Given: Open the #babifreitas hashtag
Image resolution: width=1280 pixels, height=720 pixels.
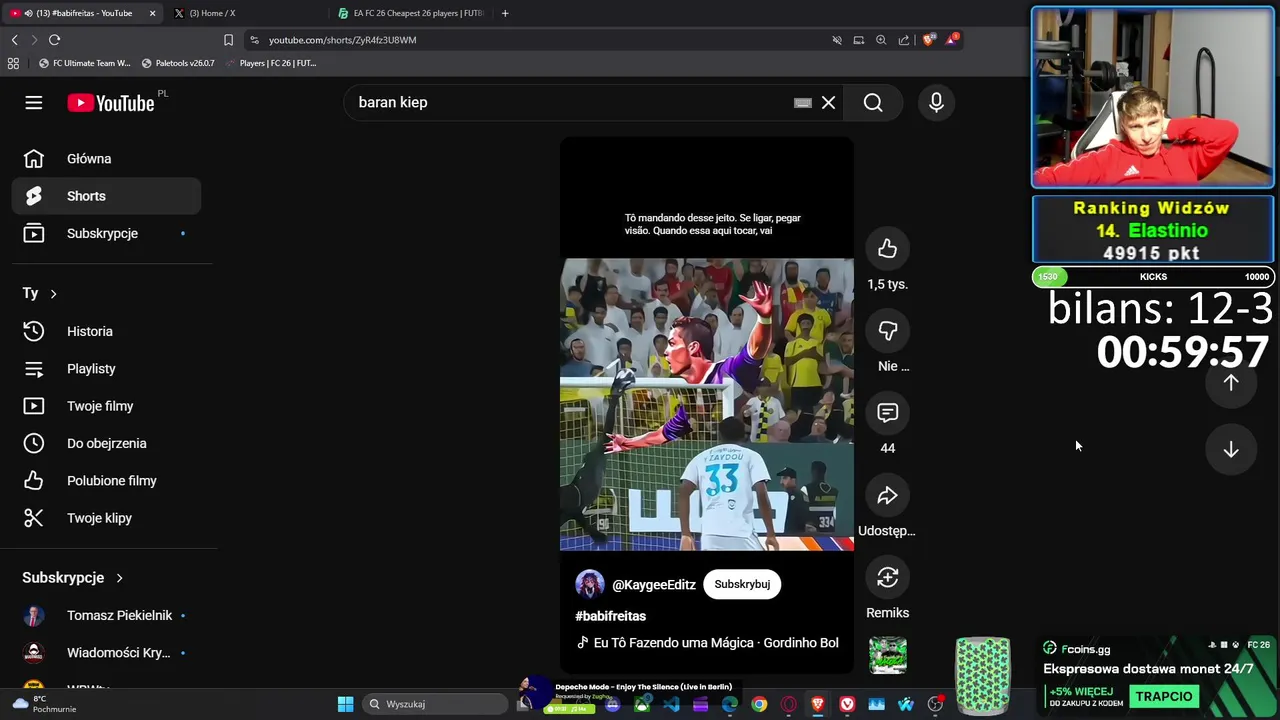Looking at the screenshot, I should [x=610, y=616].
